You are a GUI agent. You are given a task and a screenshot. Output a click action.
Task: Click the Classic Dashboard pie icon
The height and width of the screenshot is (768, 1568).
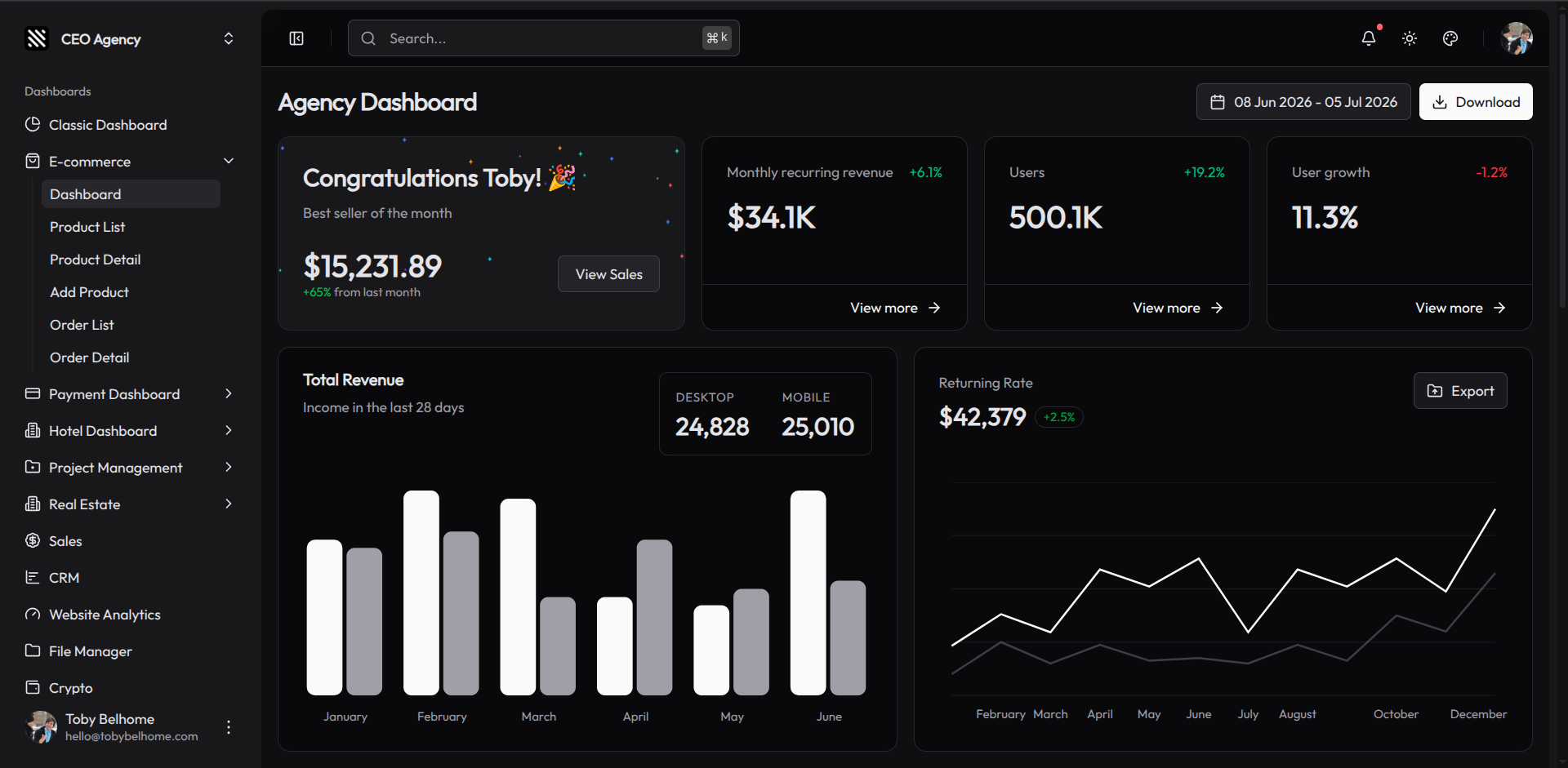click(33, 124)
